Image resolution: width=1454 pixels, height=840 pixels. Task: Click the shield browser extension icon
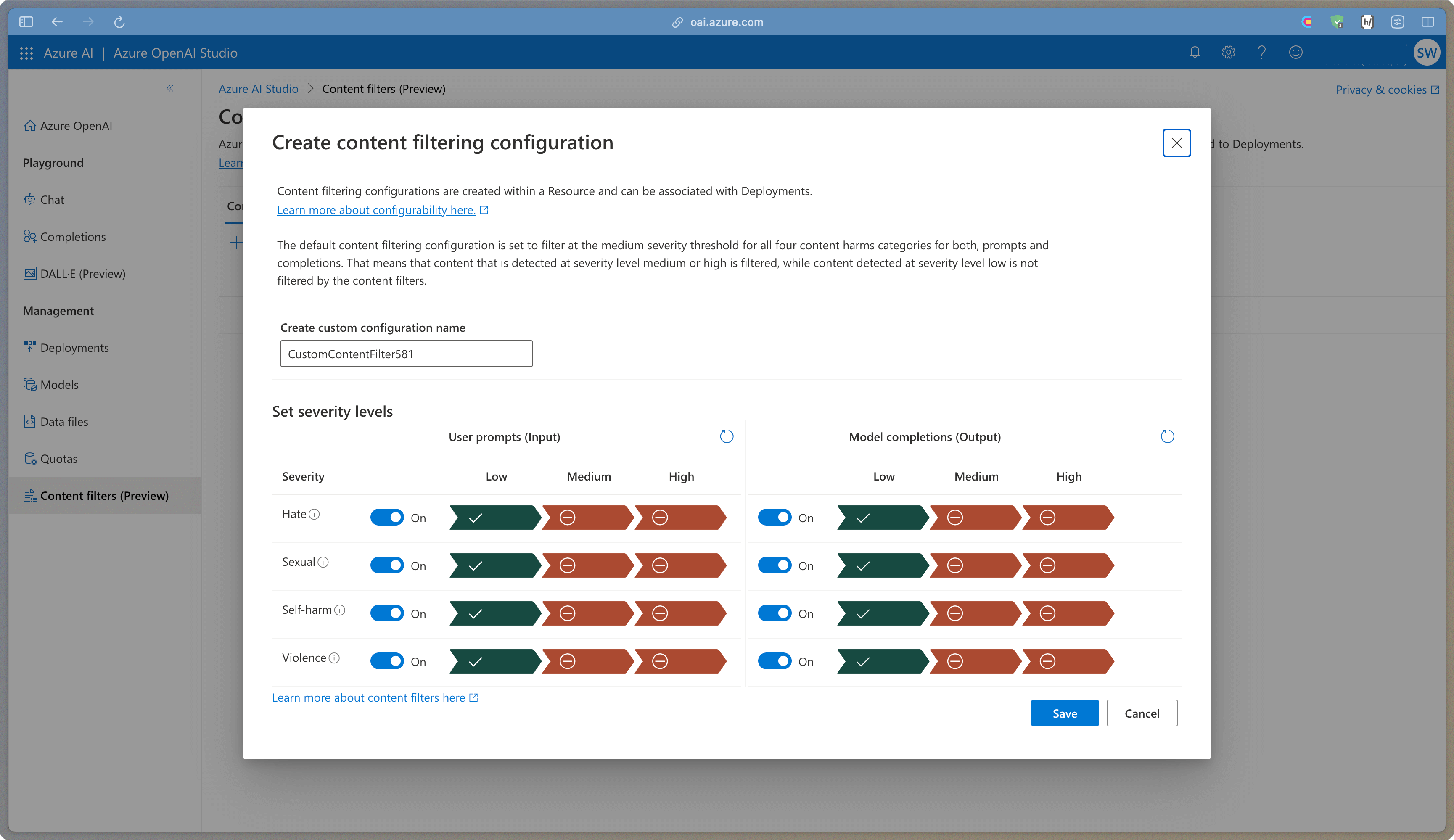(1337, 22)
